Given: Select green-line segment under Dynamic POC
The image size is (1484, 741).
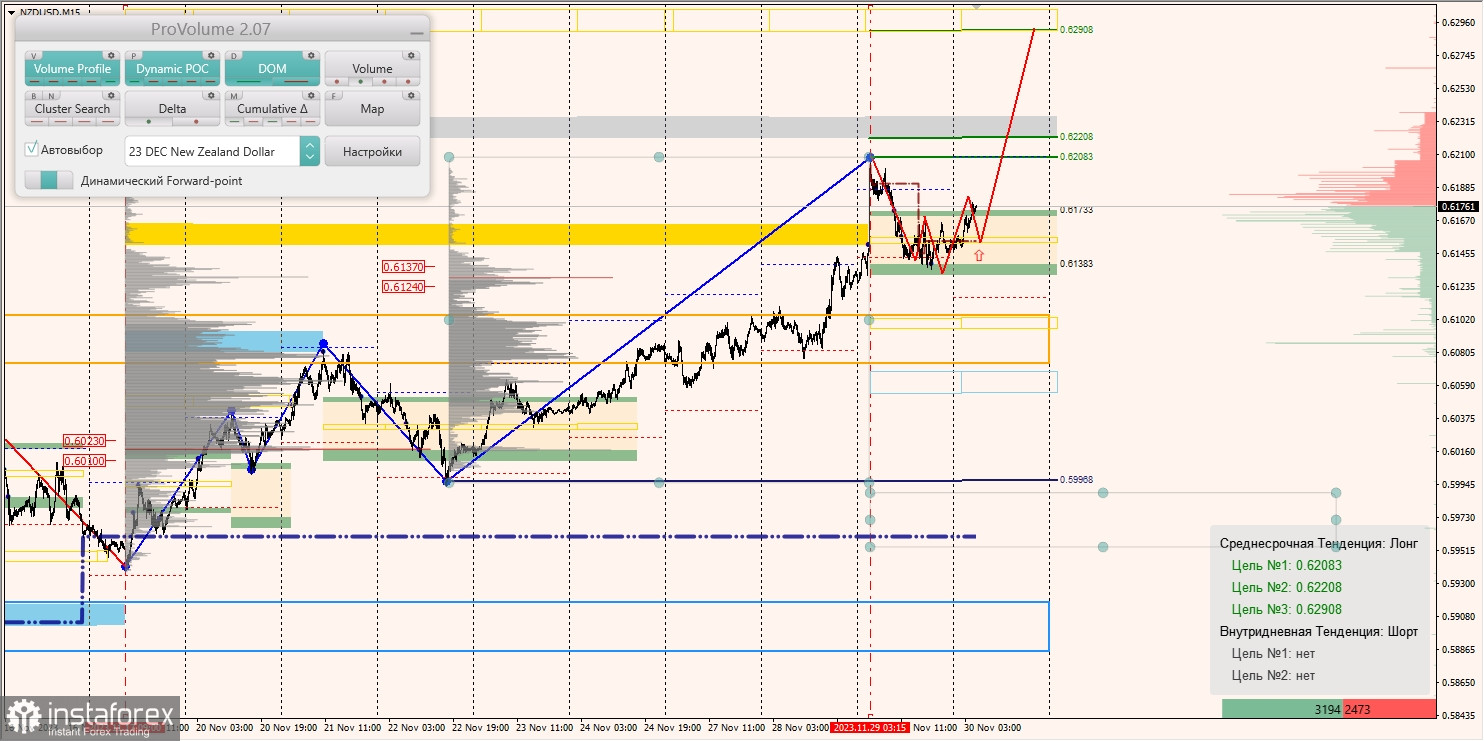Looking at the screenshot, I should coord(134,82).
